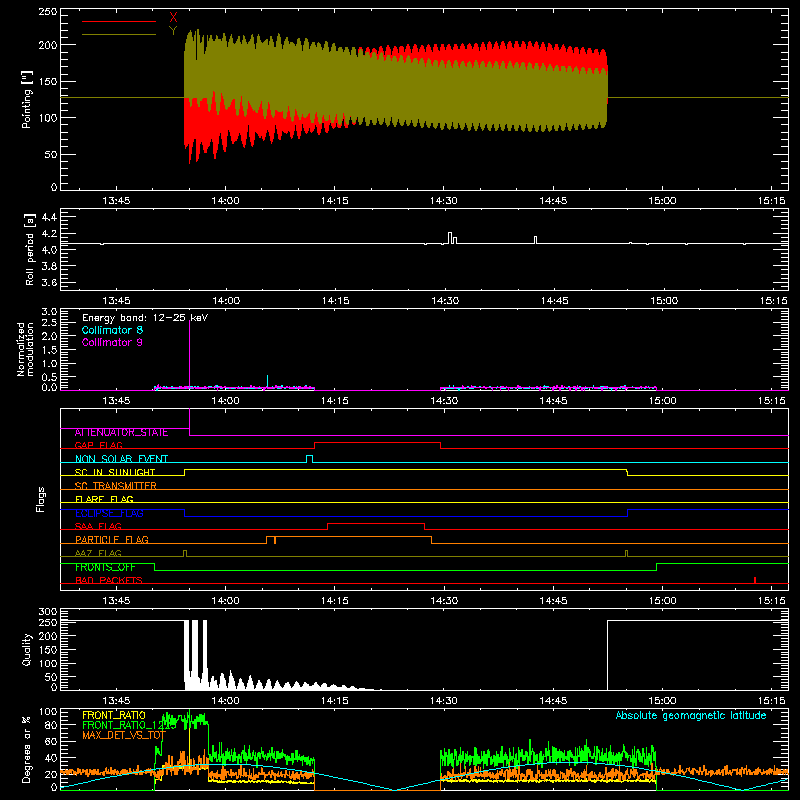Click the olive Y legend letter
This screenshot has height=800, width=800.
pyautogui.click(x=173, y=31)
